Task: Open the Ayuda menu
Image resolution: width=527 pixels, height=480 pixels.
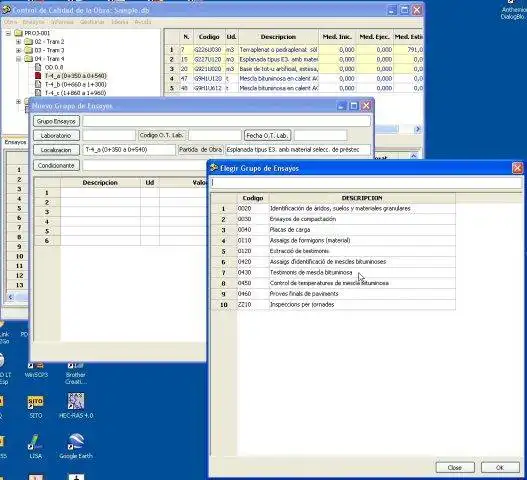Action: (143, 22)
